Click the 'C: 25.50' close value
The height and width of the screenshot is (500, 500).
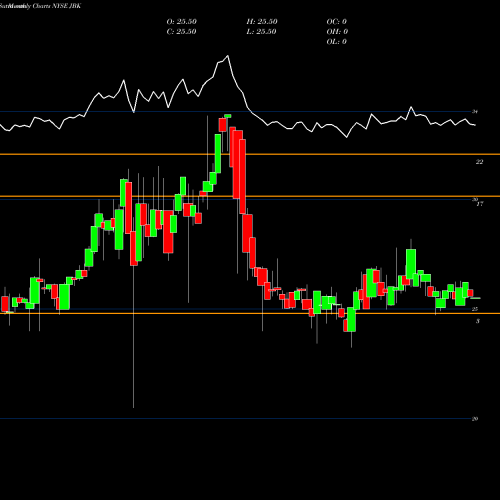[x=182, y=32]
